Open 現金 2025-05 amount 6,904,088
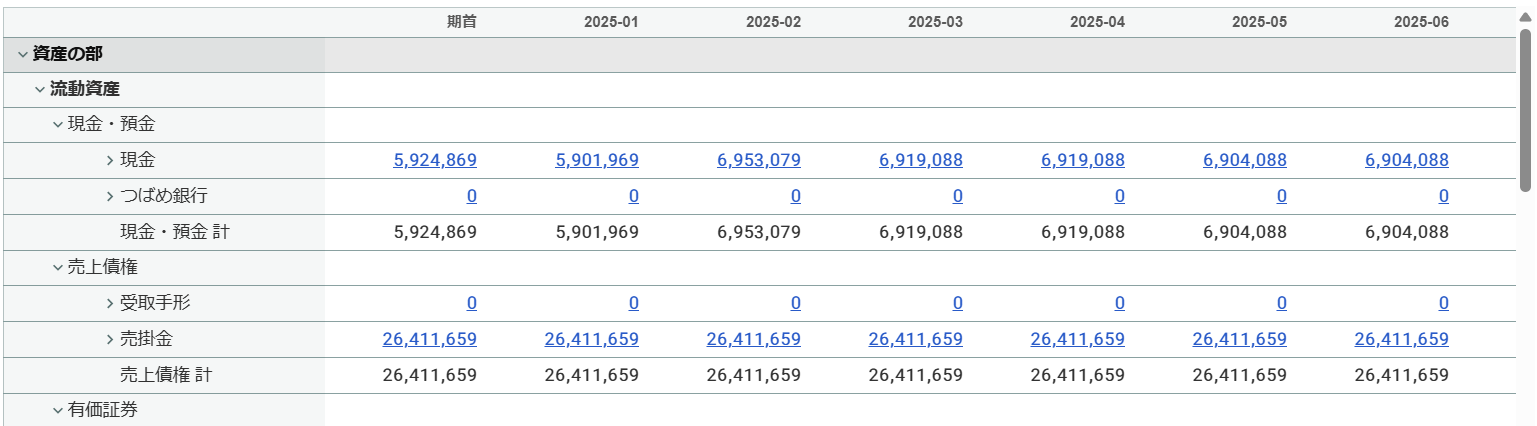The width and height of the screenshot is (1537, 426). click(1246, 160)
